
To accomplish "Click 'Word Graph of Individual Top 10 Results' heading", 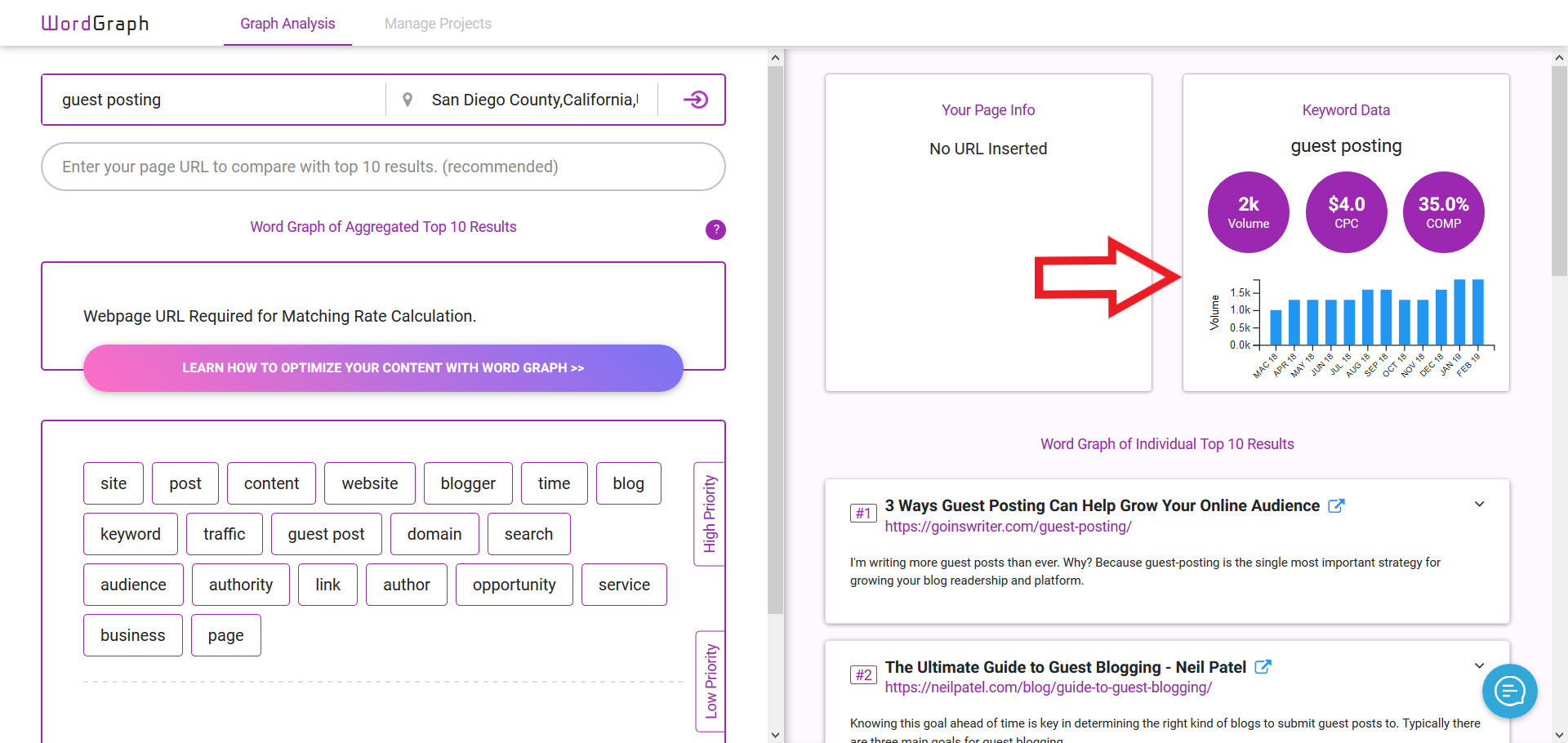I will click(x=1167, y=444).
